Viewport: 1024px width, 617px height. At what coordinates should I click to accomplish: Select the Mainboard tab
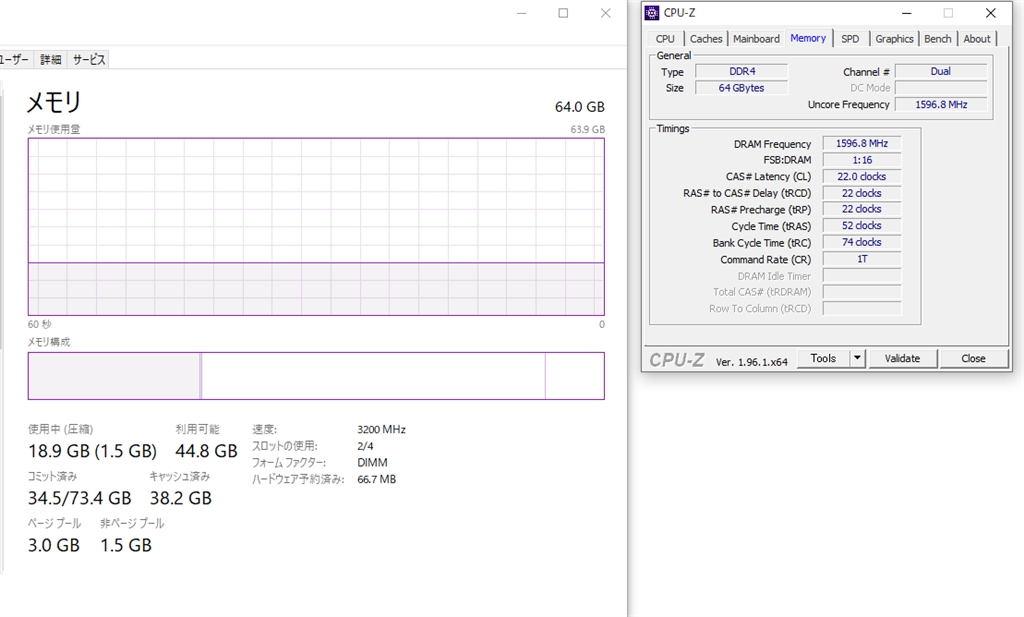pyautogui.click(x=756, y=39)
